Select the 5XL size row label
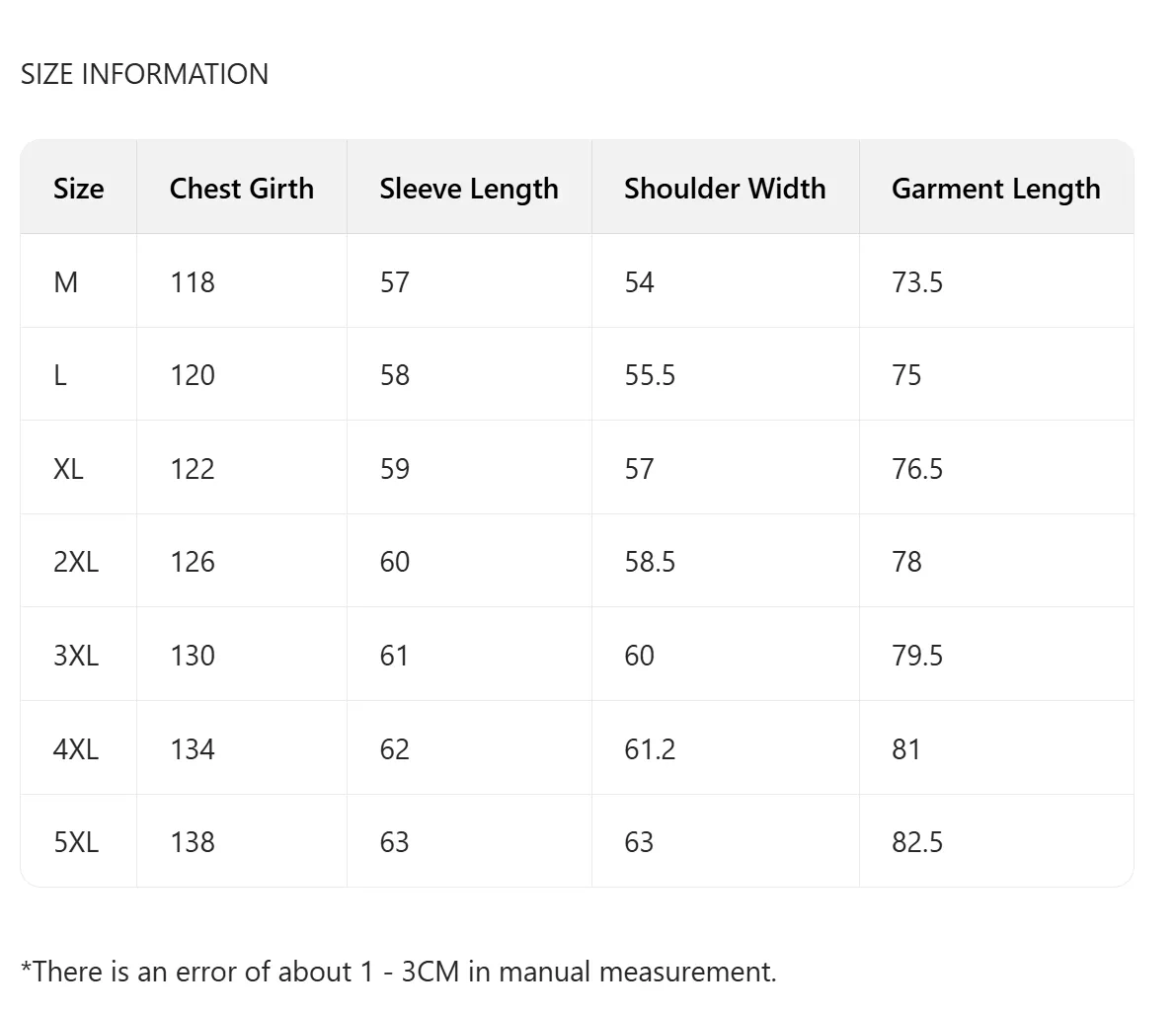 (76, 842)
